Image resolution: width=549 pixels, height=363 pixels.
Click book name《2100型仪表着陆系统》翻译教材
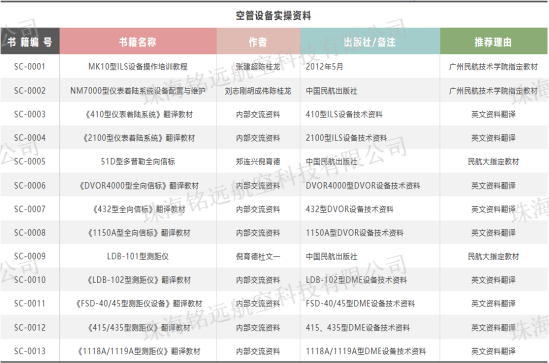[x=138, y=138]
